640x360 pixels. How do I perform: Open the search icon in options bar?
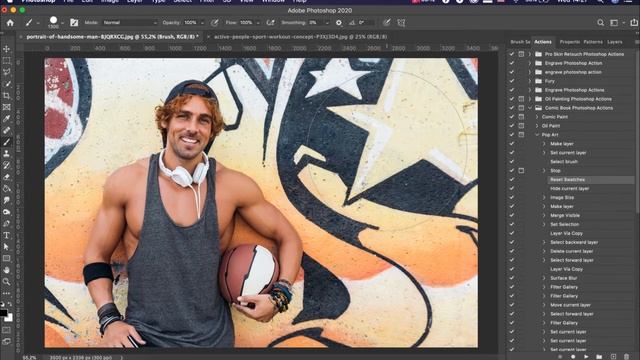[x=600, y=23]
